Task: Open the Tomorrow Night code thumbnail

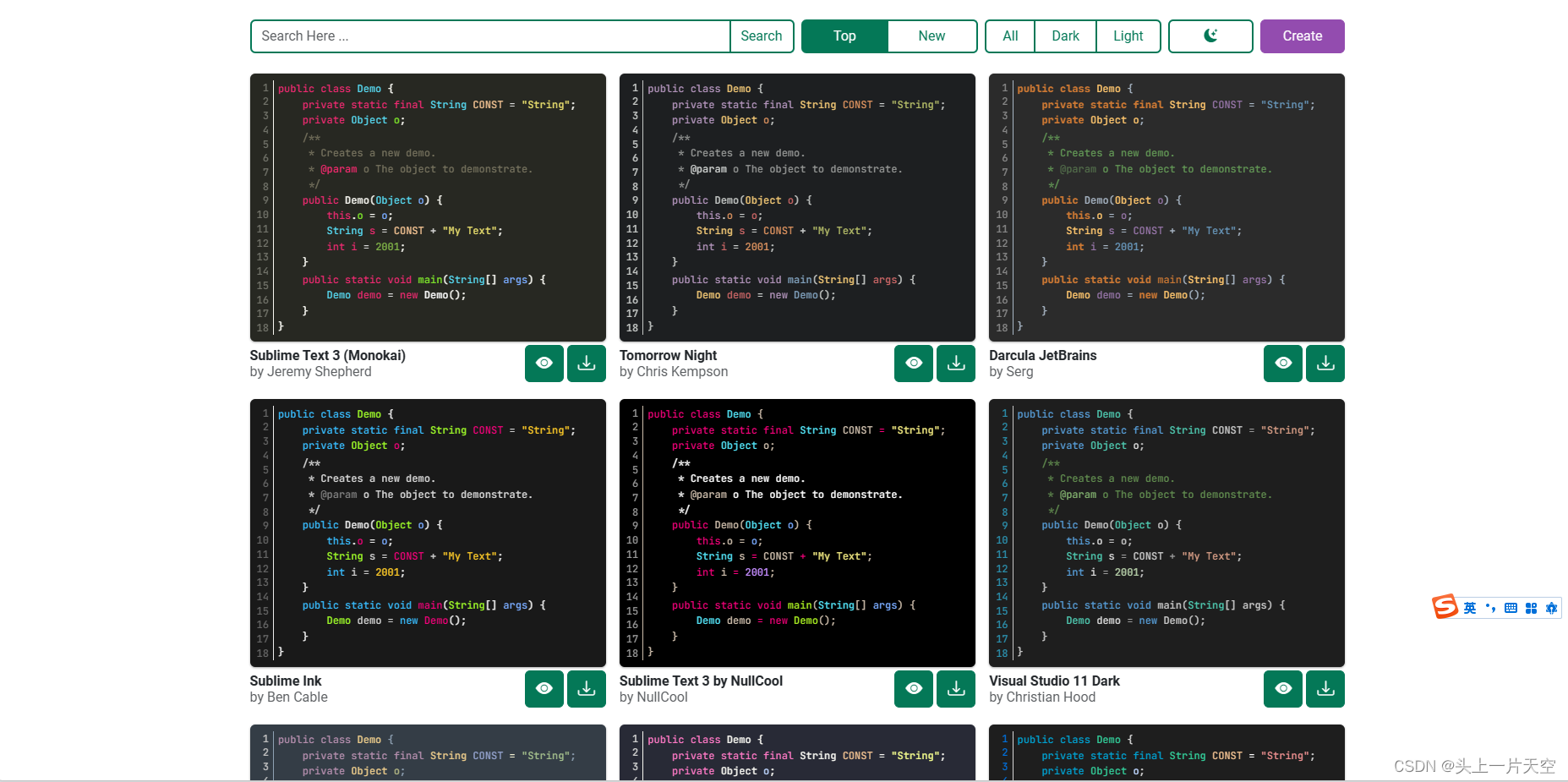Action: pyautogui.click(x=797, y=207)
